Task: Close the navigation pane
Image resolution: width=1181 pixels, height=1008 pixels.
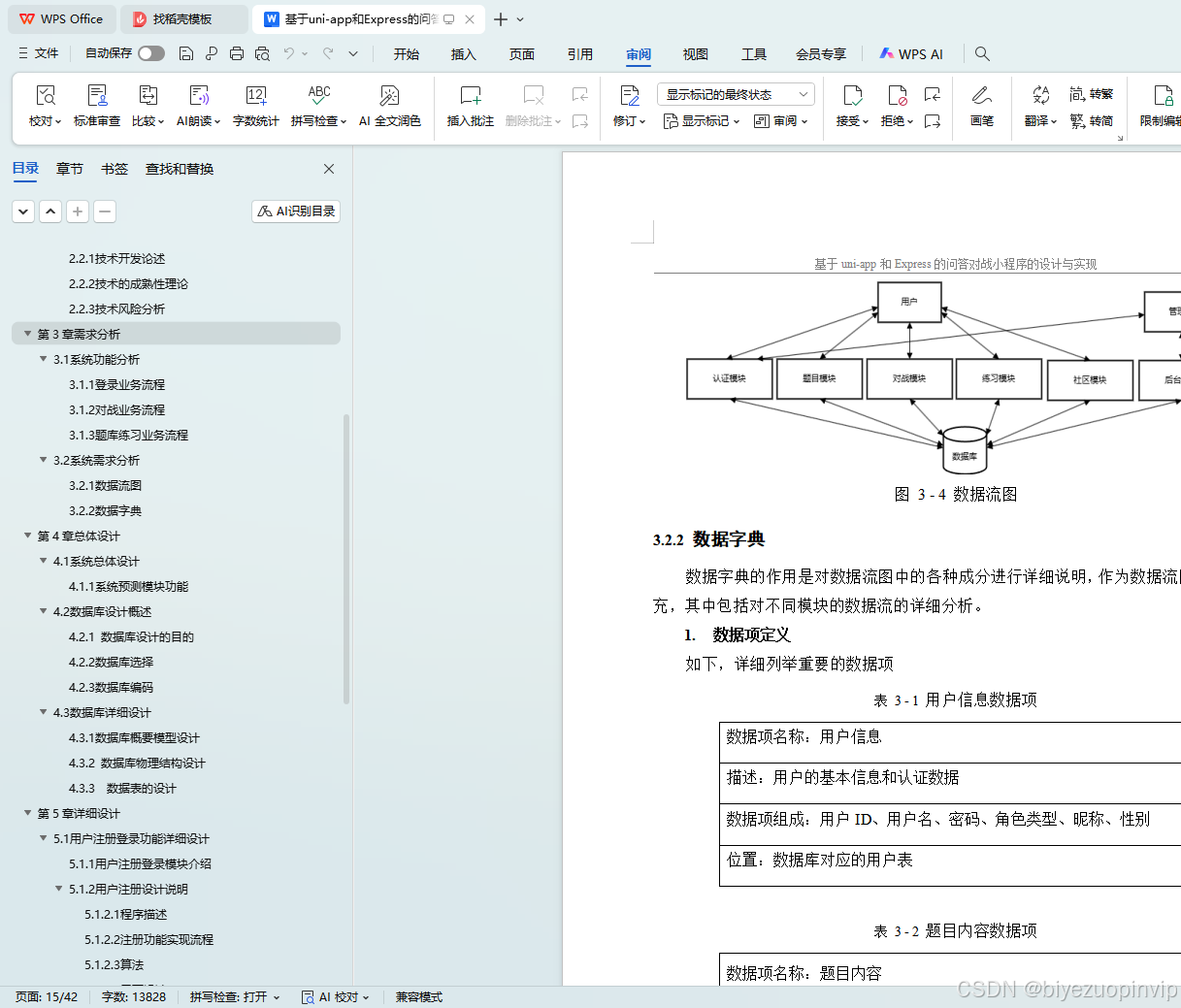Action: point(329,169)
